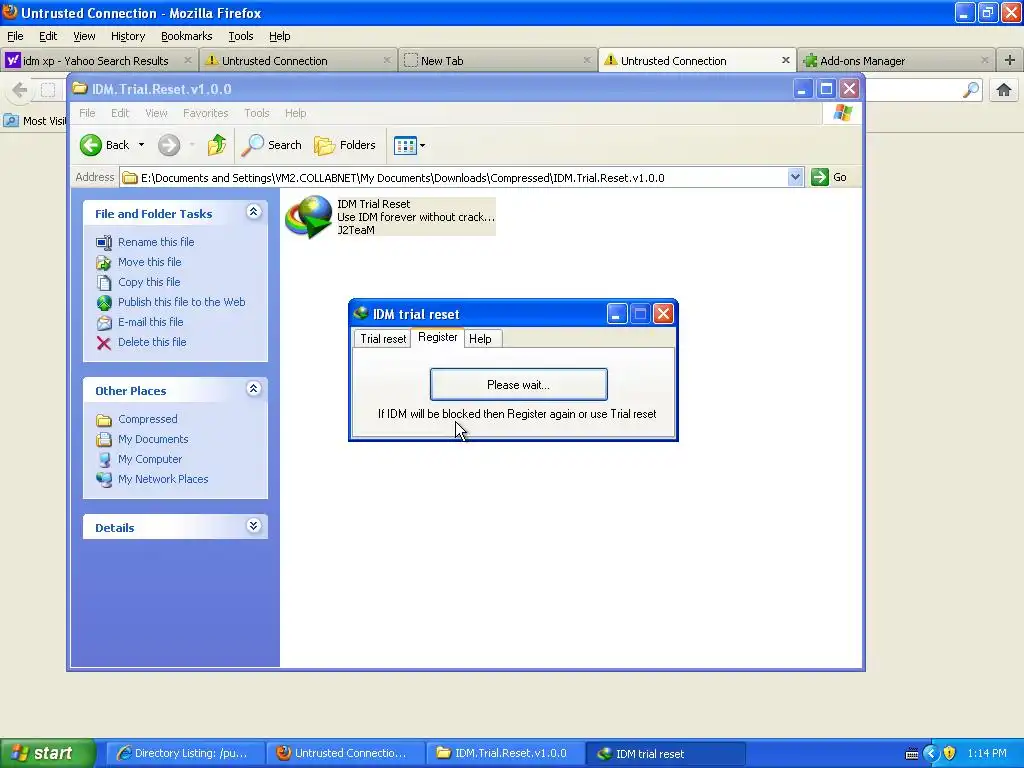This screenshot has height=768, width=1024.
Task: Switch to Untrusted Connection taskbar button
Action: pyautogui.click(x=345, y=753)
